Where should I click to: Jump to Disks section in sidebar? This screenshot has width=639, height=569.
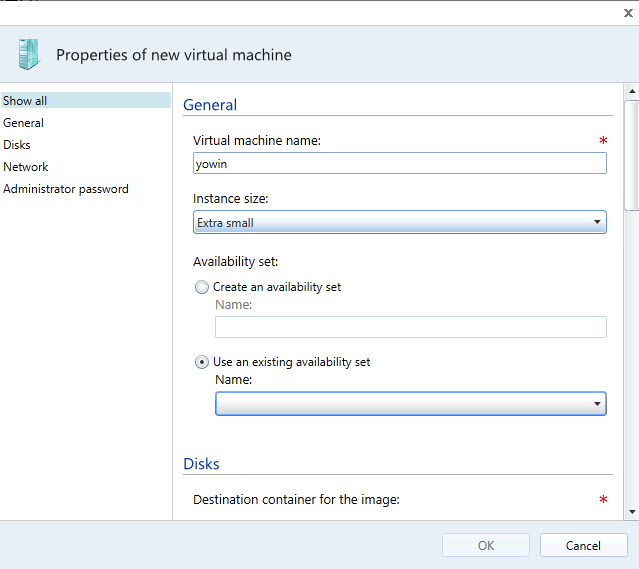[x=17, y=145]
